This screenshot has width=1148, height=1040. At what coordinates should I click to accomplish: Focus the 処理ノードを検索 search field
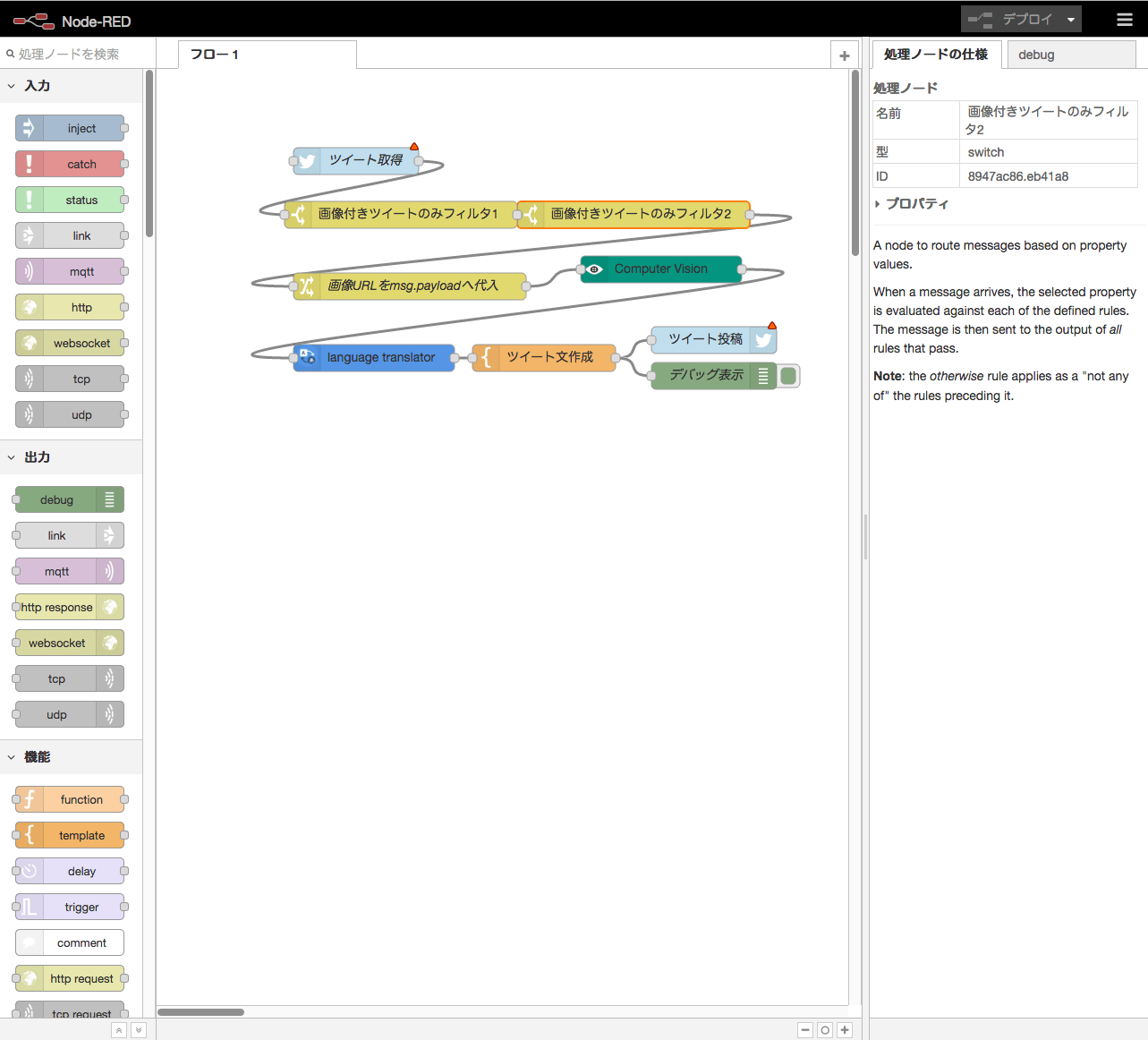point(79,55)
